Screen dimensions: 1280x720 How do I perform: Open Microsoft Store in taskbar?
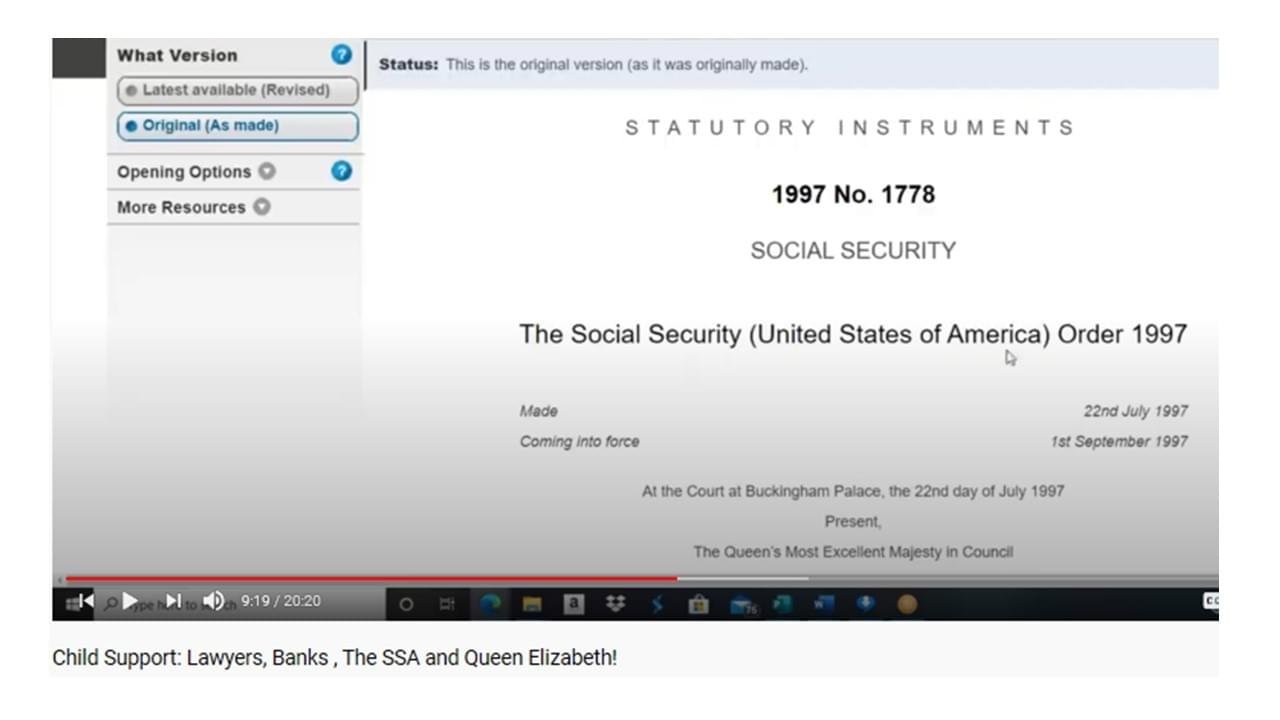(x=699, y=604)
